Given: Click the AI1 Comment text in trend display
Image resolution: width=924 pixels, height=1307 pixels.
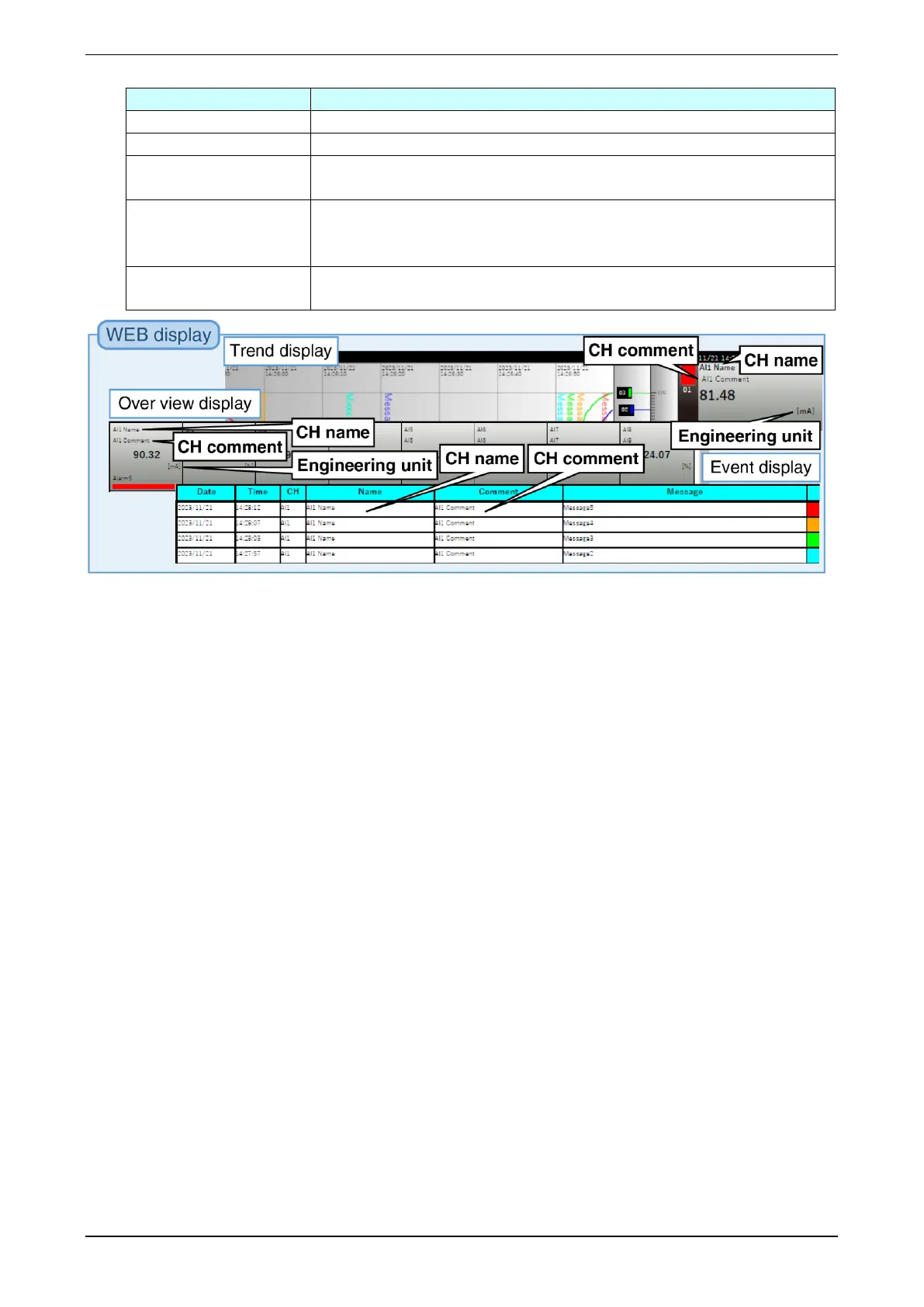Looking at the screenshot, I should pos(725,380).
